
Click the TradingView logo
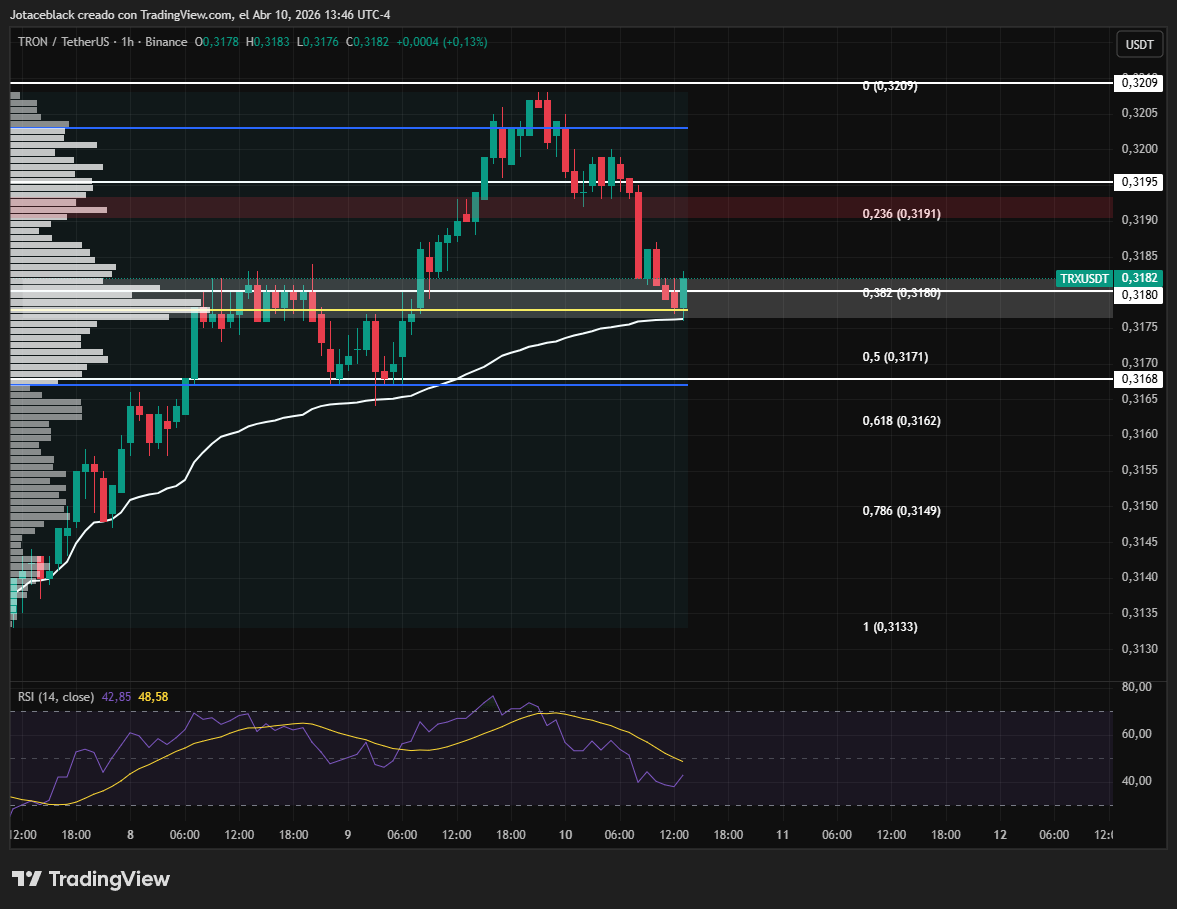pos(91,879)
